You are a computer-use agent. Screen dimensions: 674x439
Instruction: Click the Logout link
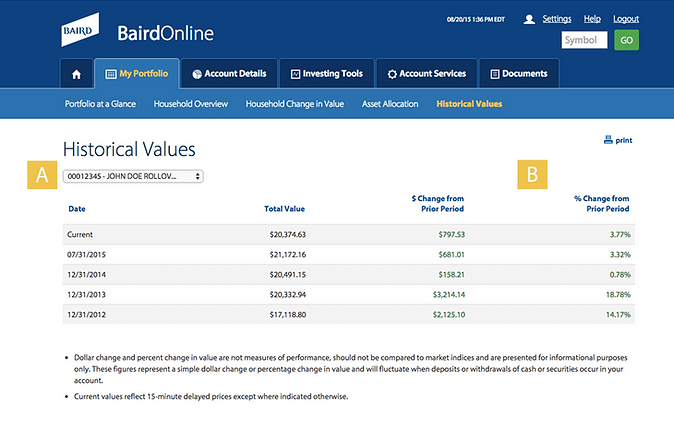click(x=626, y=18)
